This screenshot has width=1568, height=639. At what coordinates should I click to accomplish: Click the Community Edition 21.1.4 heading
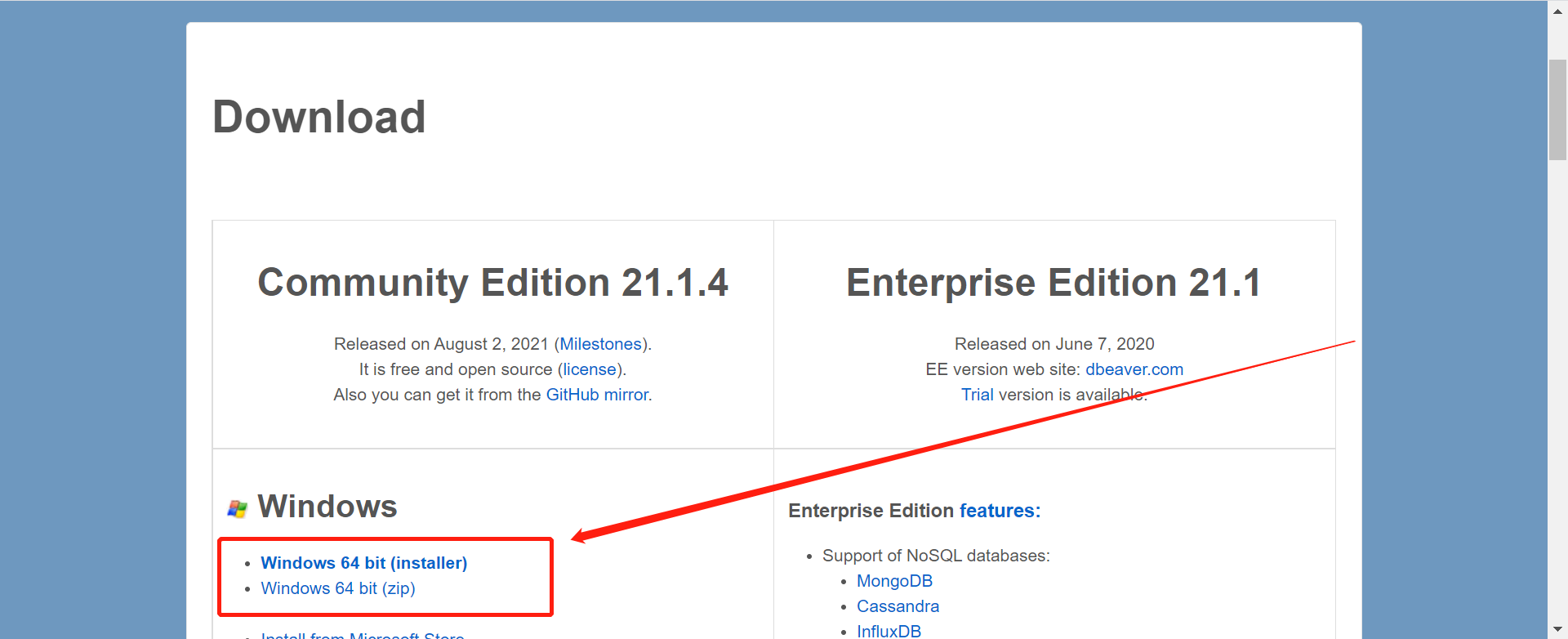pos(492,283)
